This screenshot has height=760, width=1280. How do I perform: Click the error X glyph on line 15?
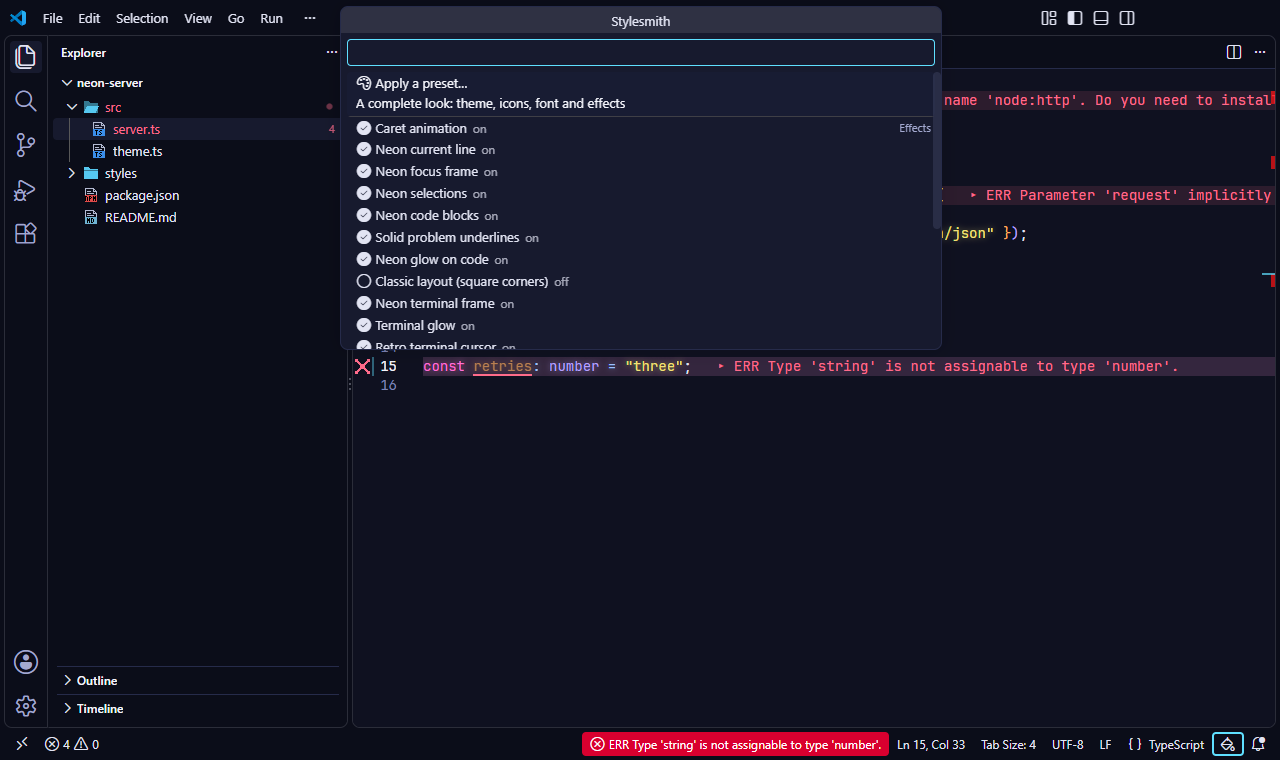coord(363,367)
